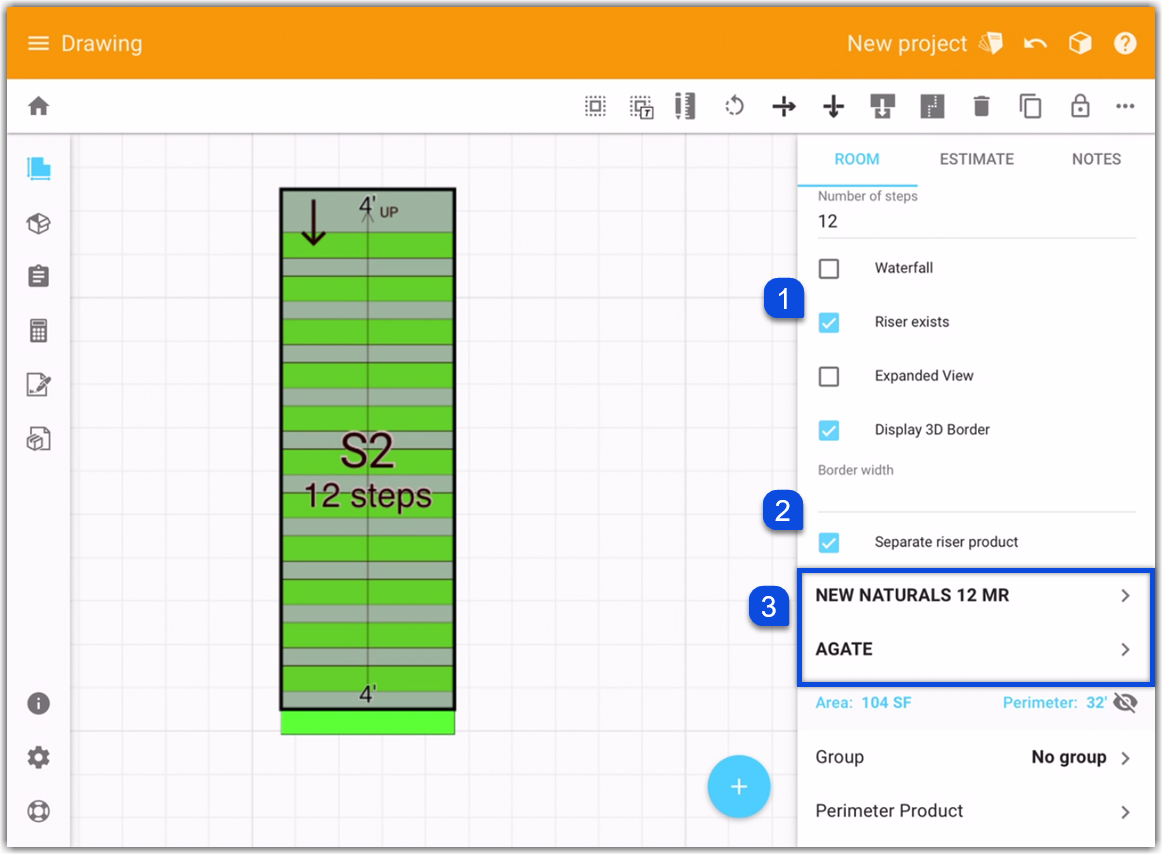Open the support lifebuoy sidebar icon
The image size is (1163, 855).
coord(39,811)
